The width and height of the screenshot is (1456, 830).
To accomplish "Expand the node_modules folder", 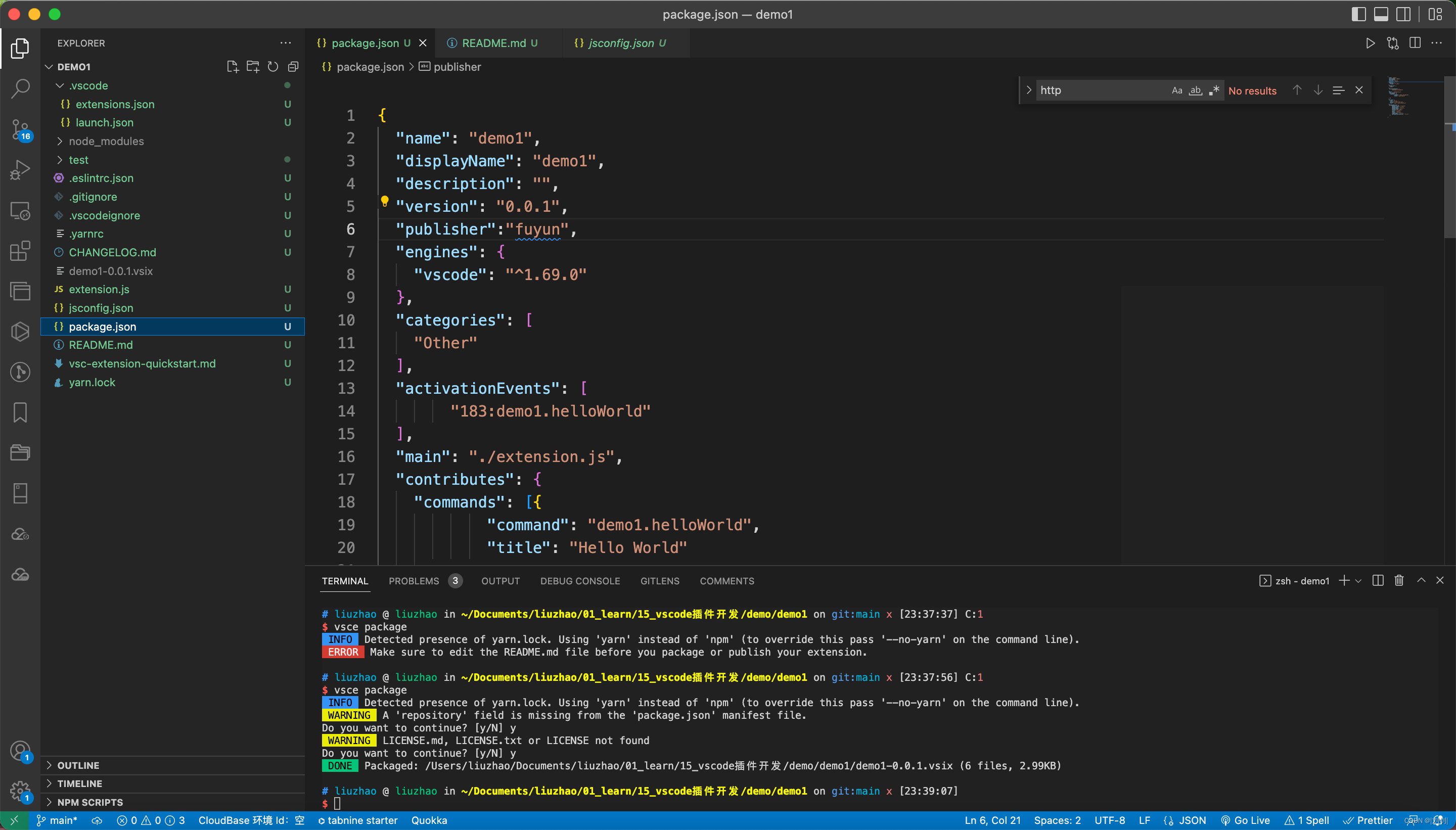I will (106, 142).
